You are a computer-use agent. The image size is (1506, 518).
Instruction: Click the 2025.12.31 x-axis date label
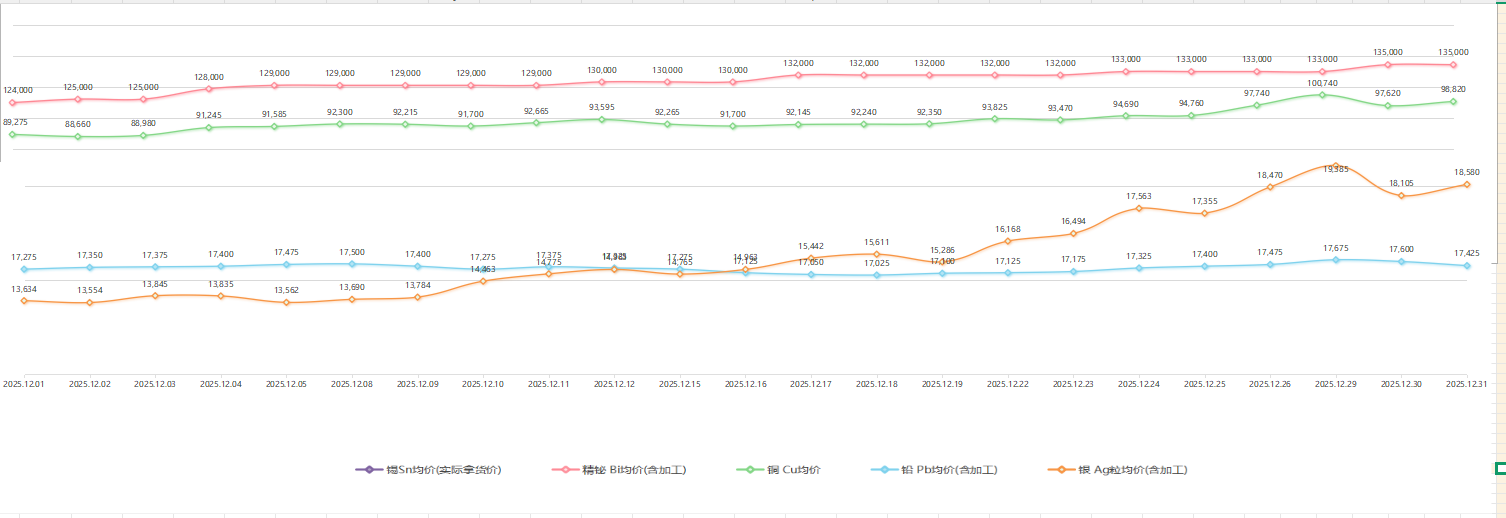point(1466,383)
